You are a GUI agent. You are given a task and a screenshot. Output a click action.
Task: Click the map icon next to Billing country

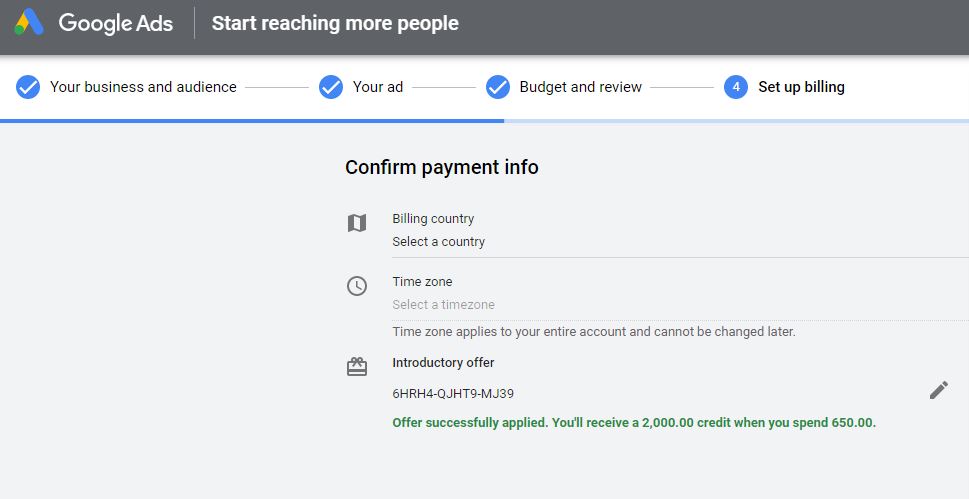[x=357, y=223]
